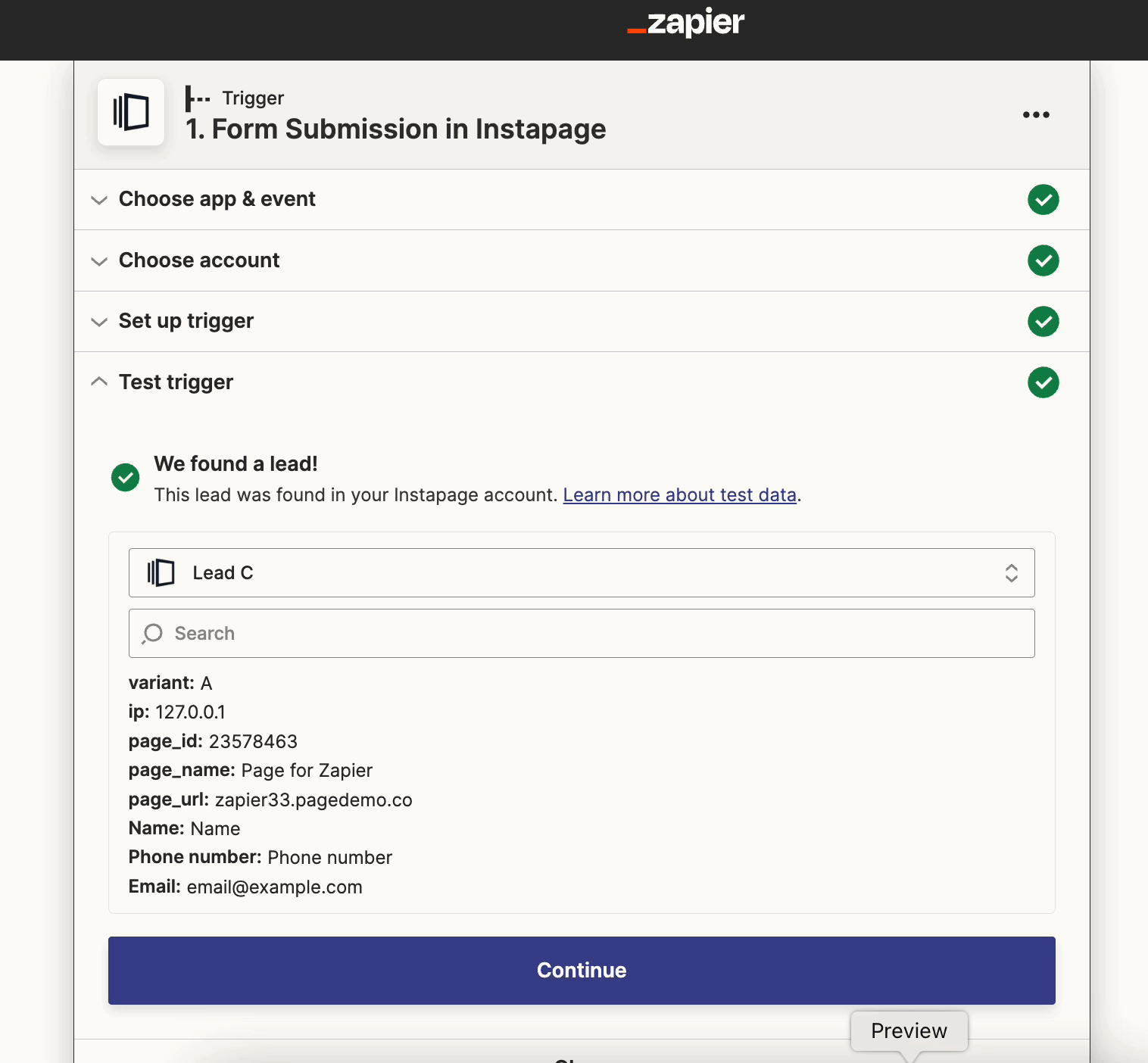Click the ip: 127.0.0.1 row

click(x=177, y=712)
